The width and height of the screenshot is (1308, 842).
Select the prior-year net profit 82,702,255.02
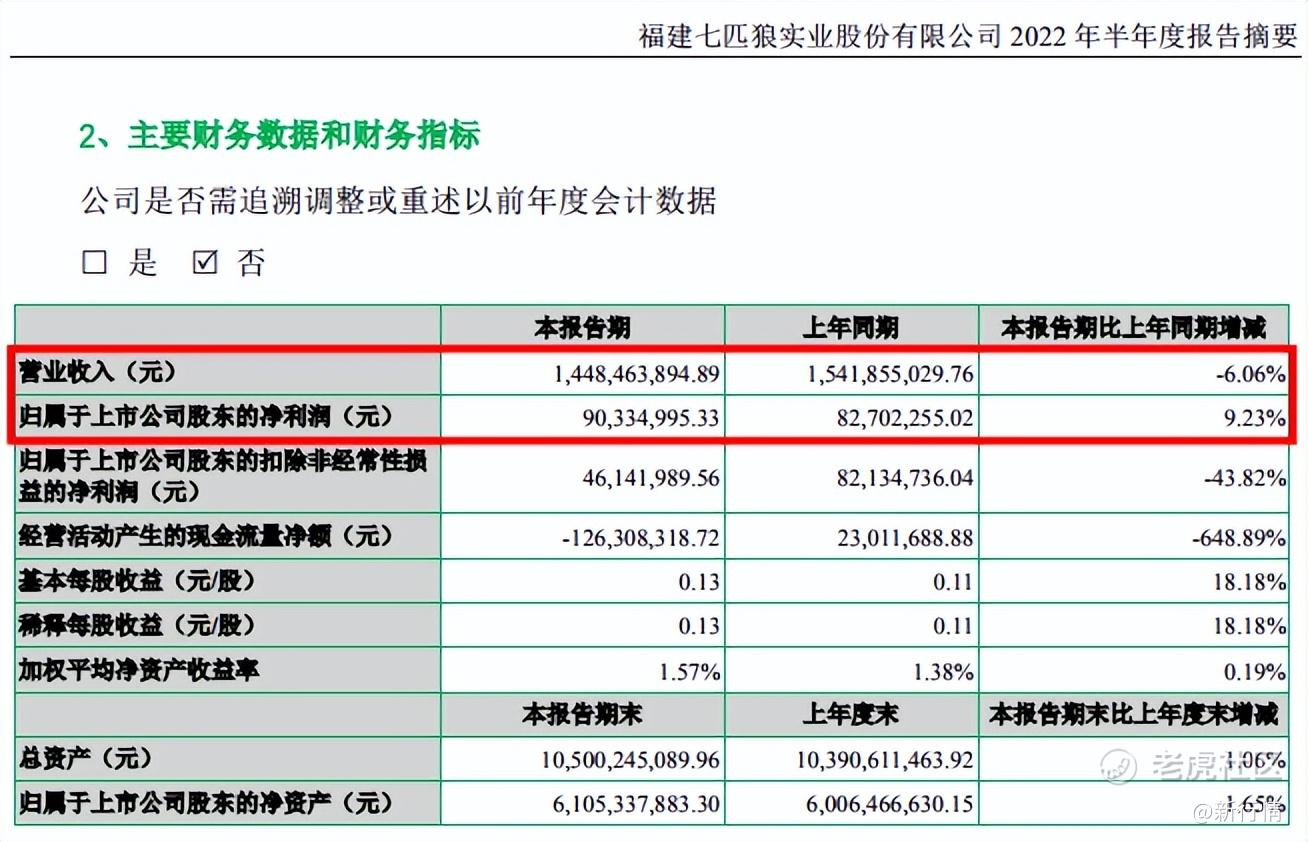tap(905, 418)
